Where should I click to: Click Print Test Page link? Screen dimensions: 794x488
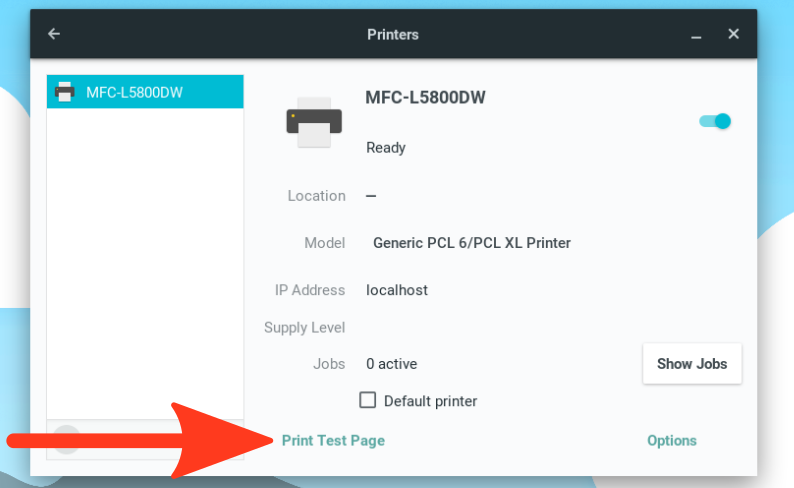coord(333,440)
